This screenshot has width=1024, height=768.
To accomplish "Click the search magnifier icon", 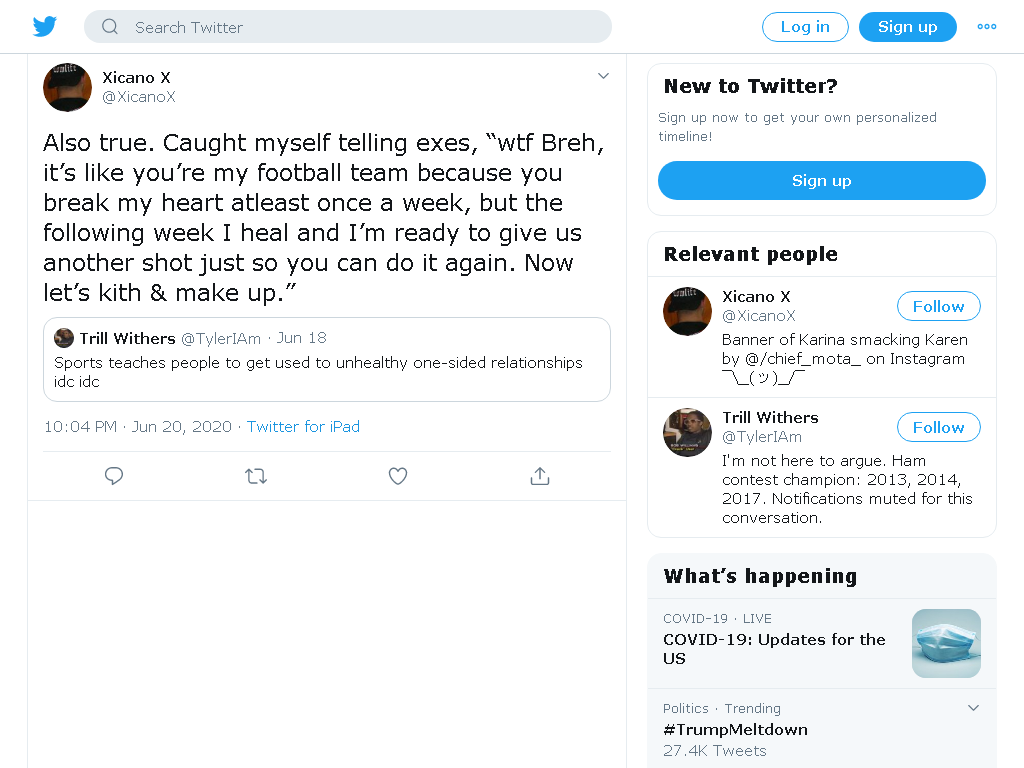I will [x=110, y=27].
